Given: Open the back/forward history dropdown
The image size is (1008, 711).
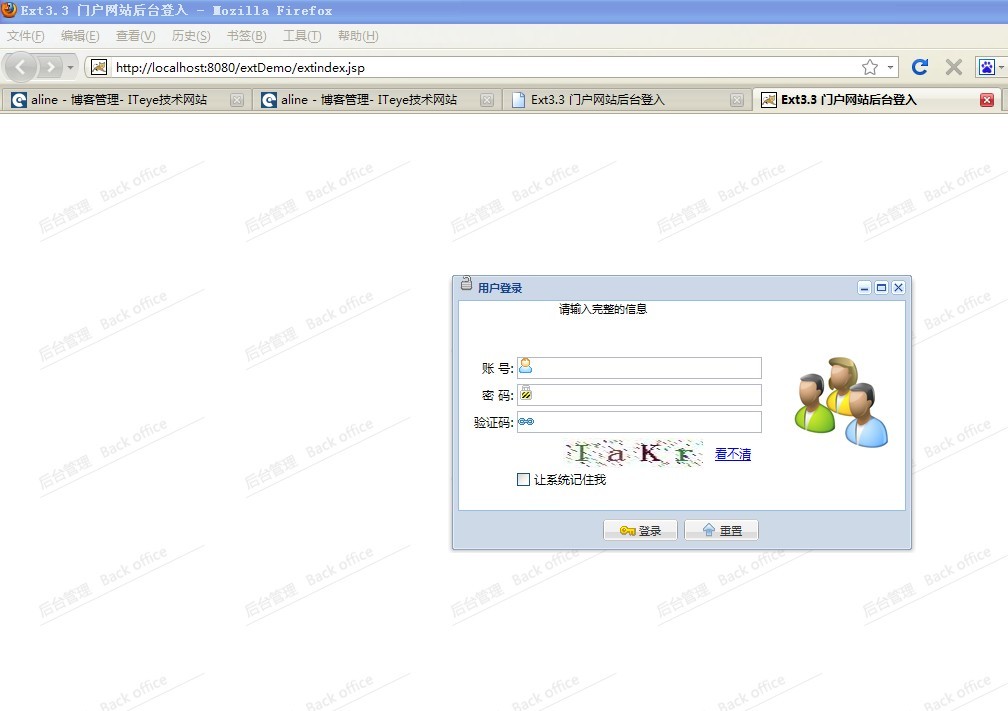Looking at the screenshot, I should click(x=71, y=67).
